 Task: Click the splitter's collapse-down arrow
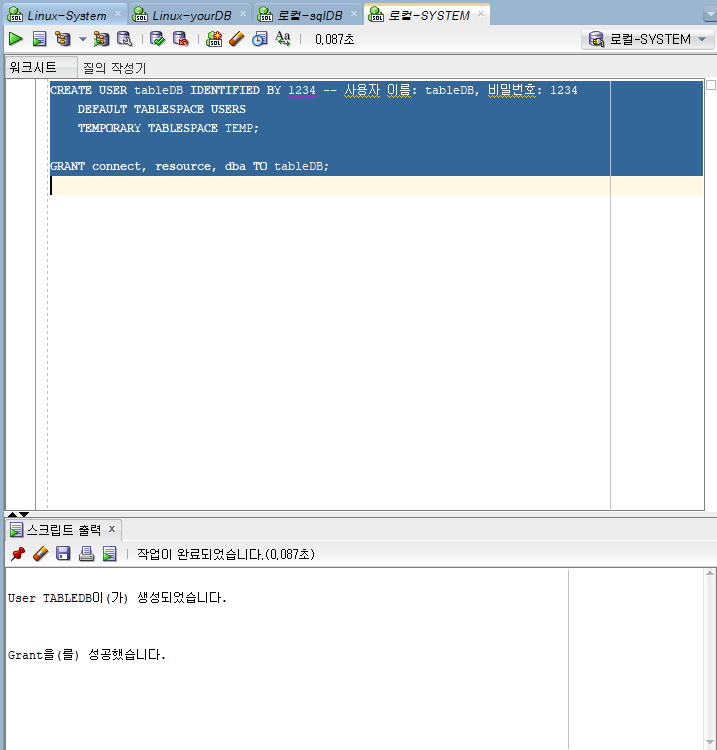coord(24,514)
